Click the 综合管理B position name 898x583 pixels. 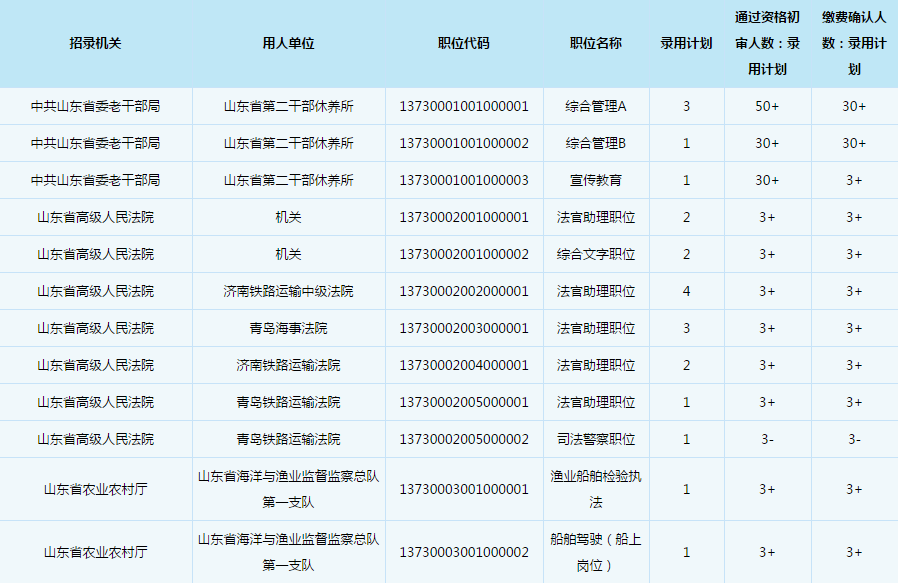596,143
